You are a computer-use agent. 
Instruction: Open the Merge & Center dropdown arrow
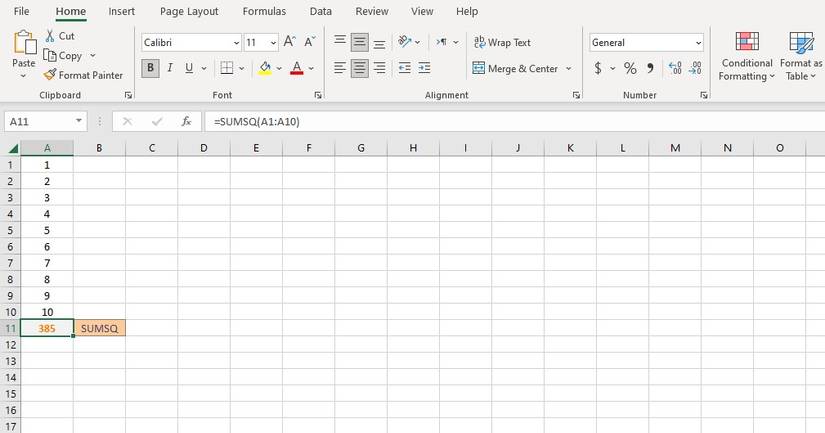pyautogui.click(x=569, y=68)
